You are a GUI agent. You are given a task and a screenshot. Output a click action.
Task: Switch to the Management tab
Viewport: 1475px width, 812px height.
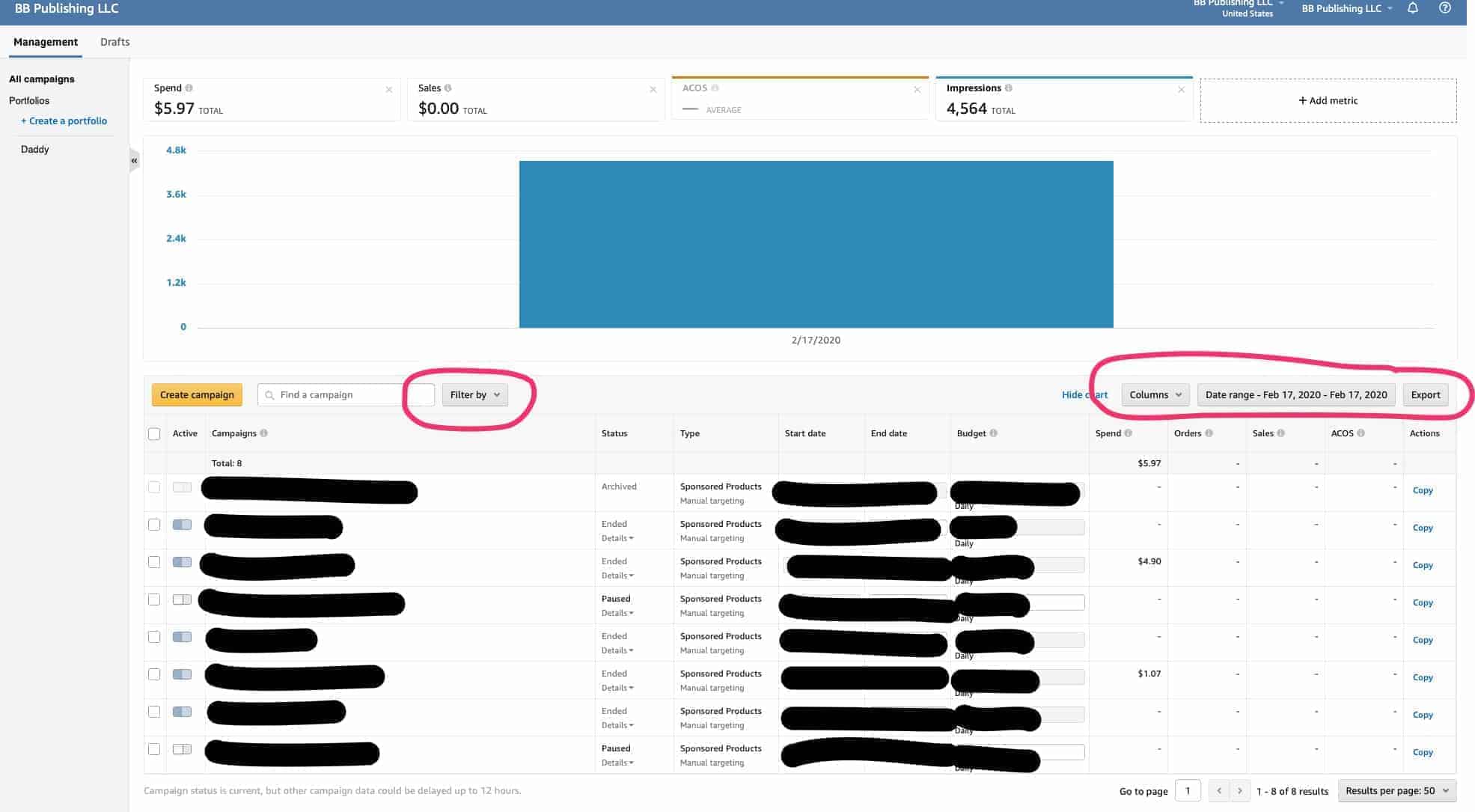46,42
